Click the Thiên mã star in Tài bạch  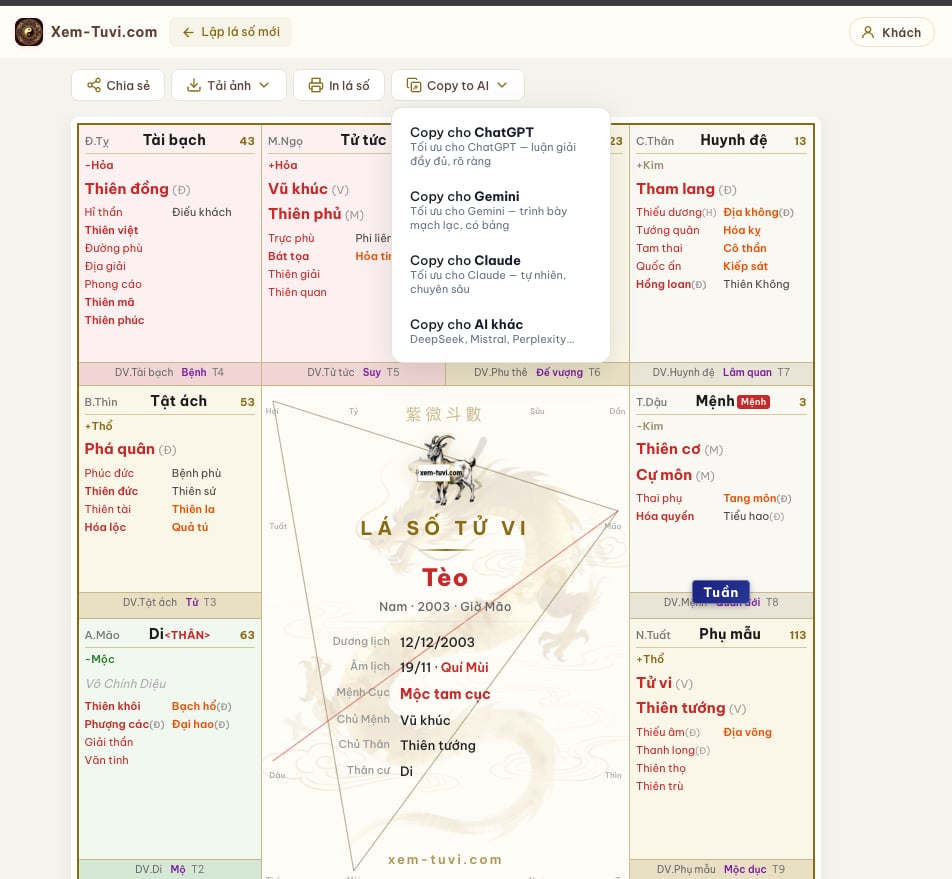click(109, 302)
